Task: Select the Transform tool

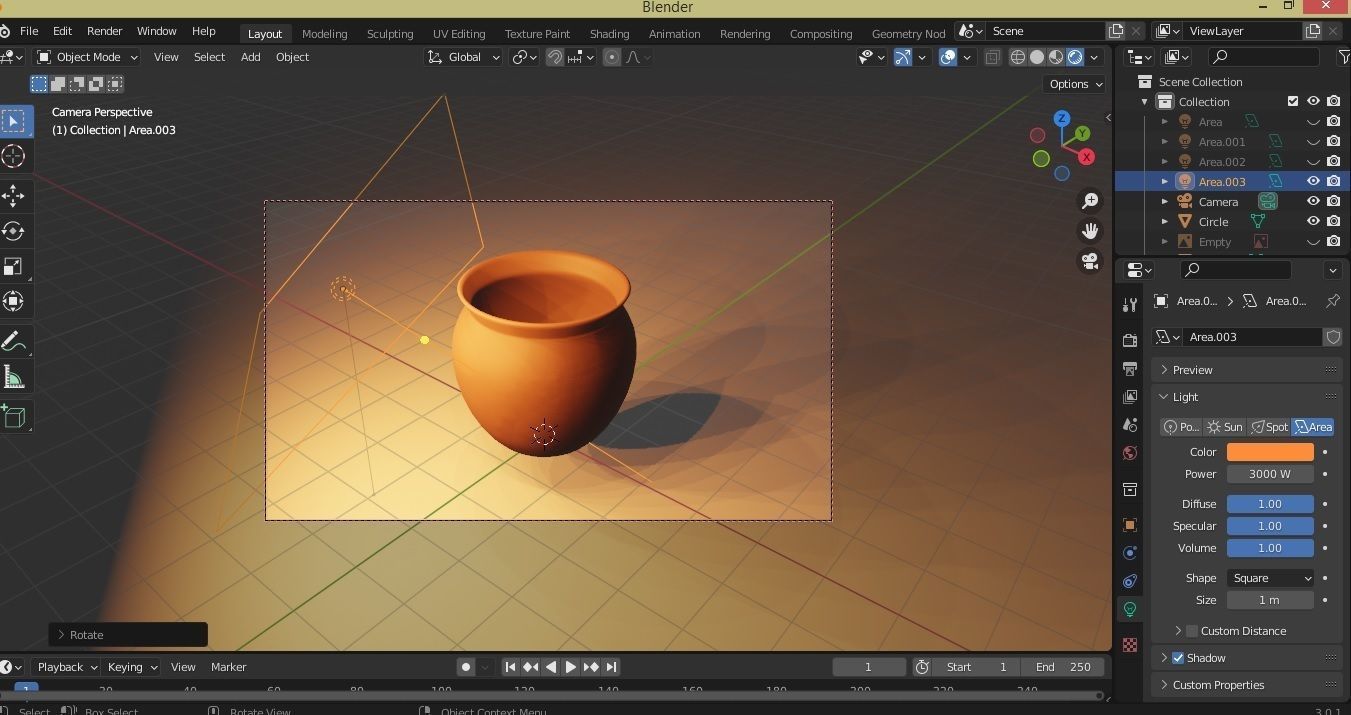Action: 14,301
